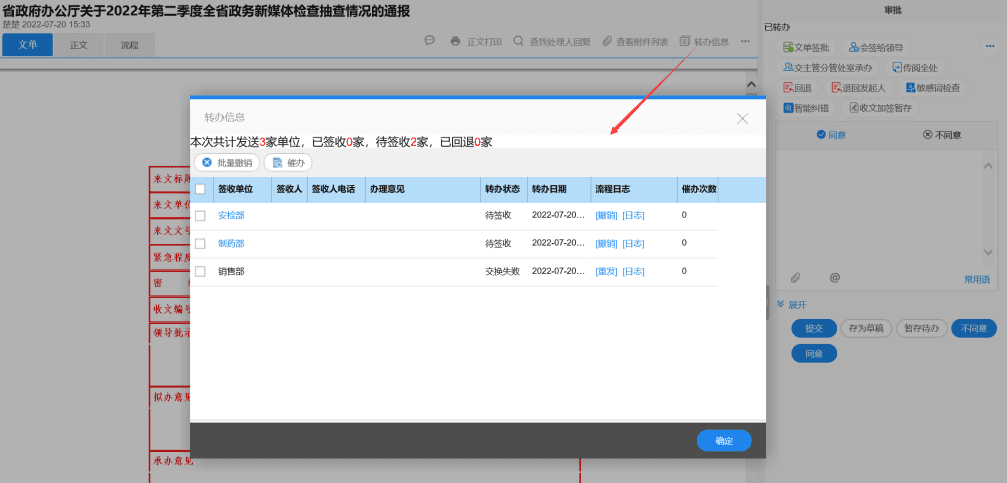Click 敏感词检查 button
Image resolution: width=1007 pixels, height=483 pixels.
(932, 88)
